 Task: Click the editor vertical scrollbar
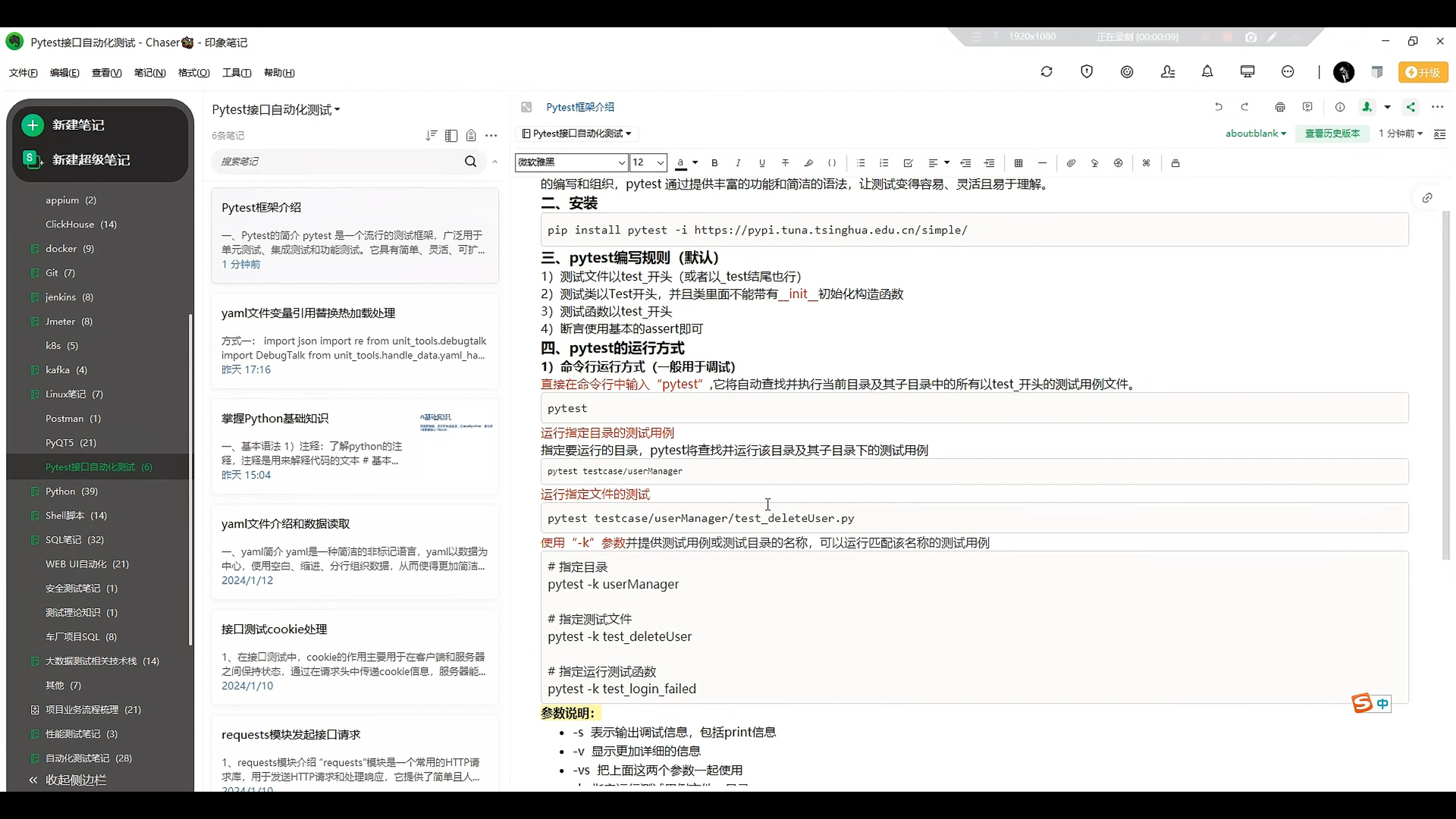point(1445,385)
